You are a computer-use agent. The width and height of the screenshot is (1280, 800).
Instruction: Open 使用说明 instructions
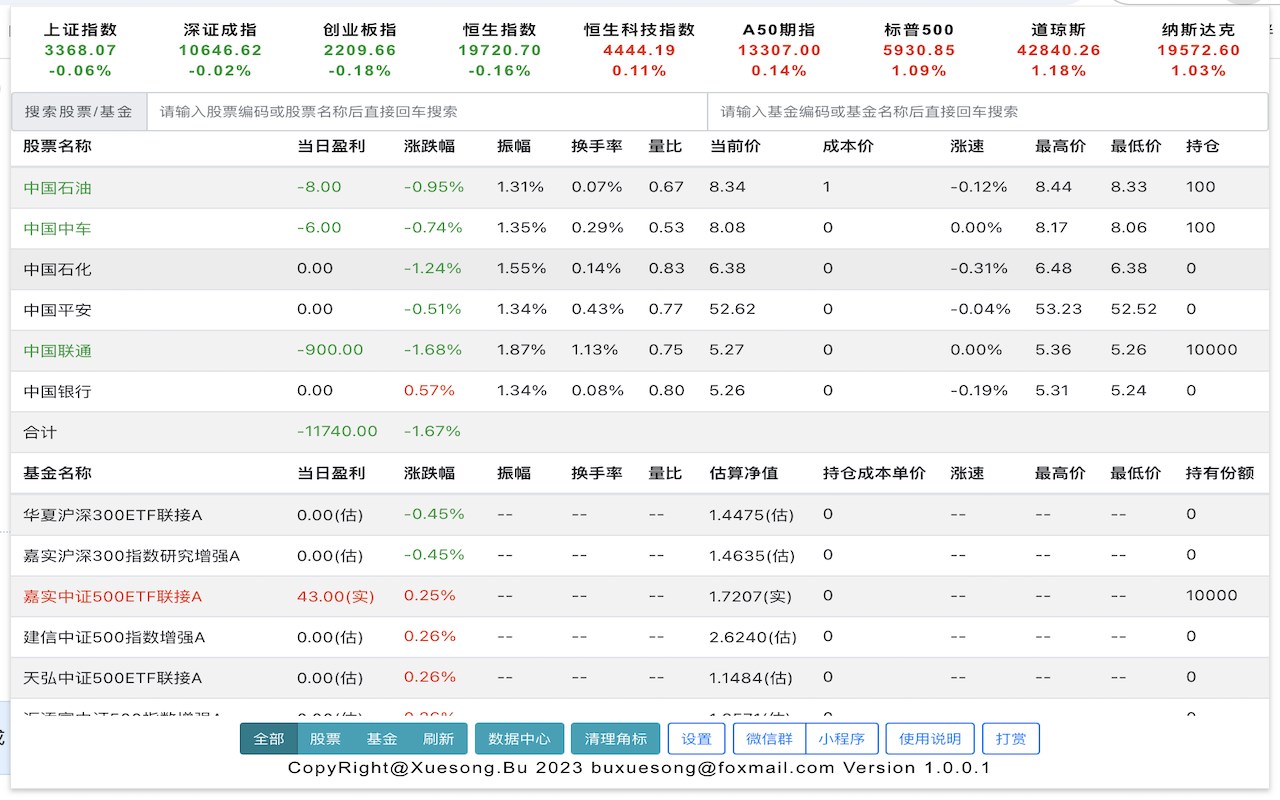tap(930, 739)
